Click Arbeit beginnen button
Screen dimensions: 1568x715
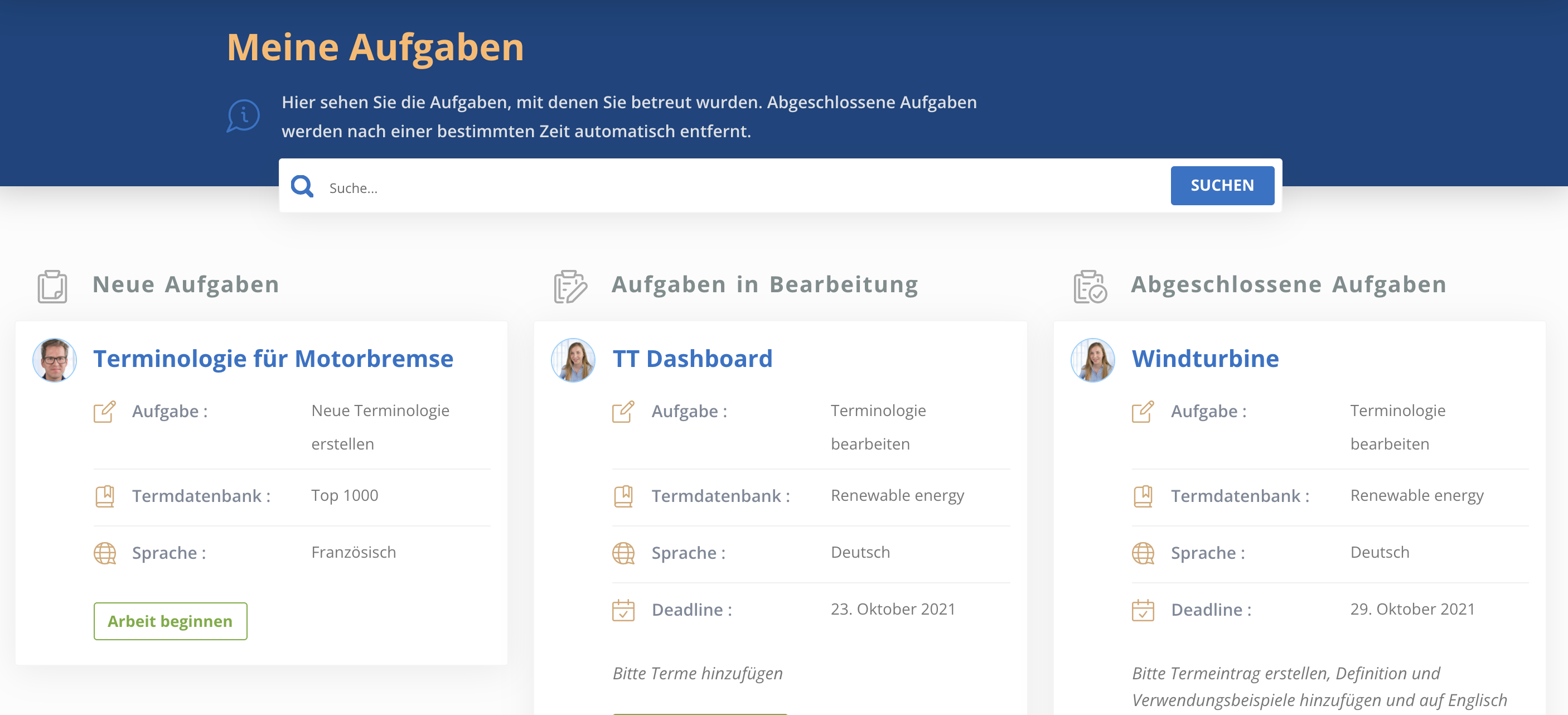(171, 621)
